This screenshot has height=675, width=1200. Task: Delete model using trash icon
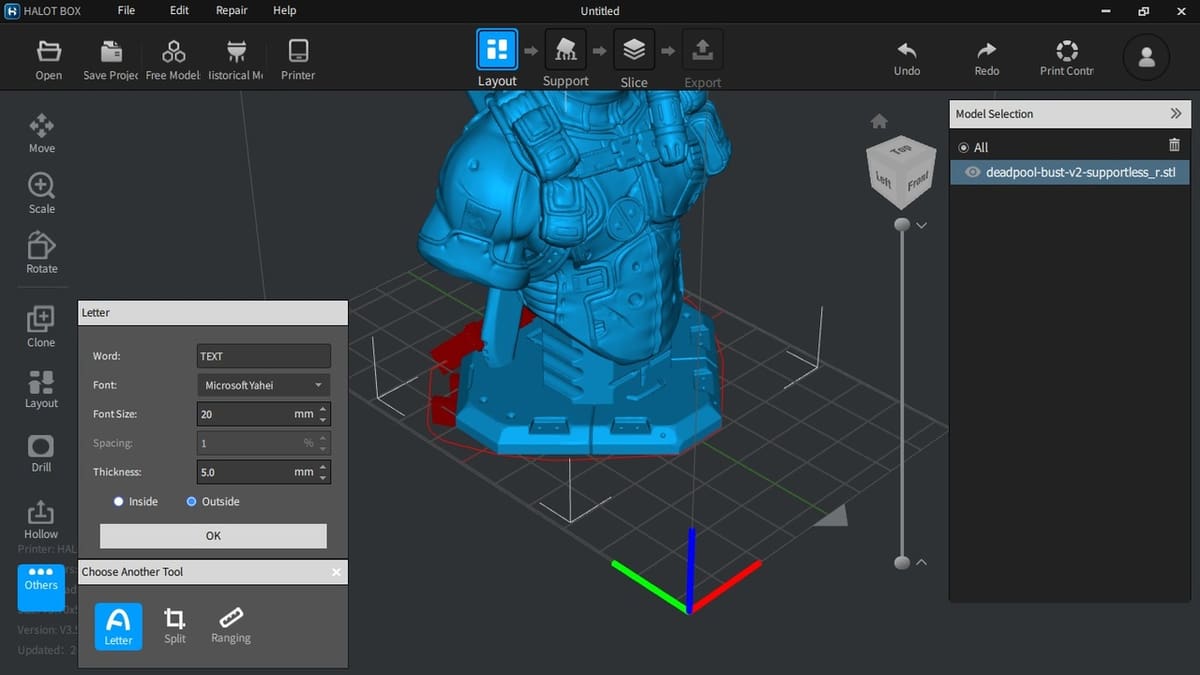(x=1174, y=146)
